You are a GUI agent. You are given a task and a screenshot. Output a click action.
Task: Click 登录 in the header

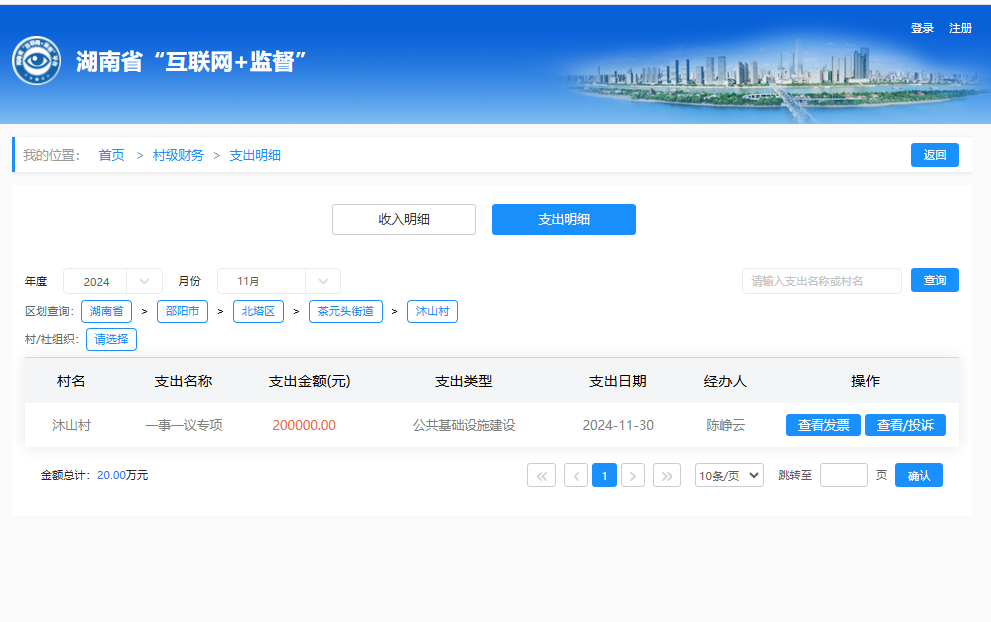coord(922,28)
